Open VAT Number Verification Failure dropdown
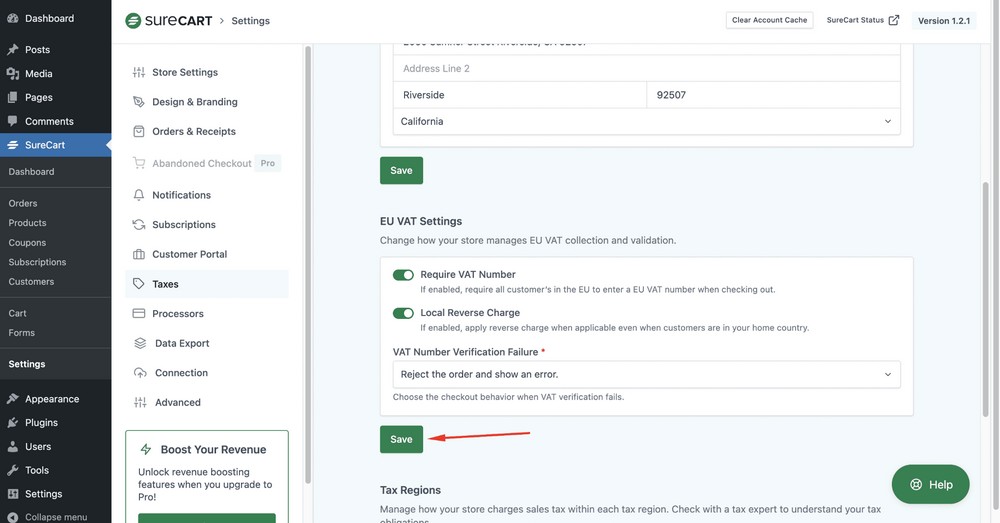 (646, 374)
